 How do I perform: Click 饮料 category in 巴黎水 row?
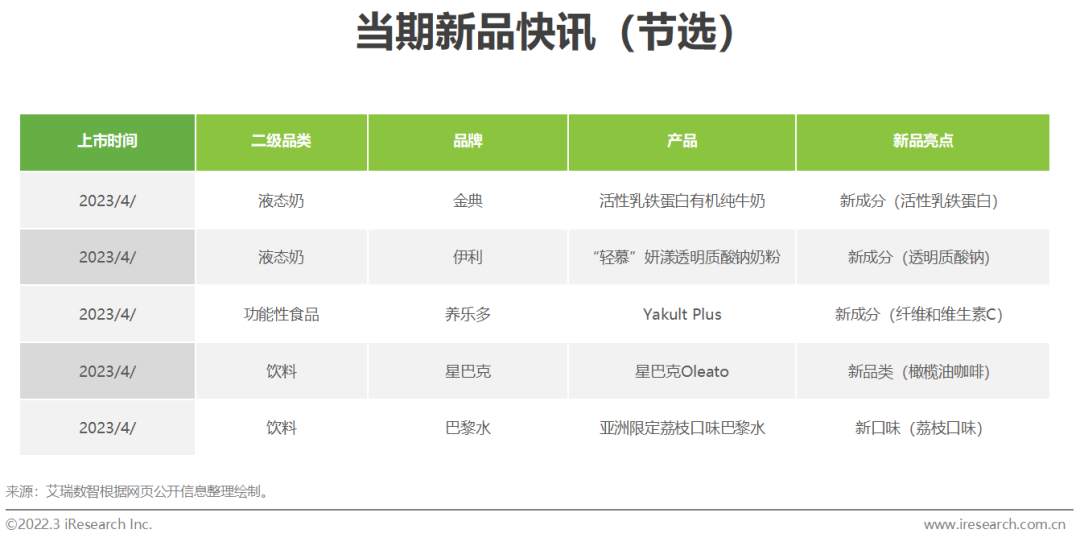[x=282, y=428]
